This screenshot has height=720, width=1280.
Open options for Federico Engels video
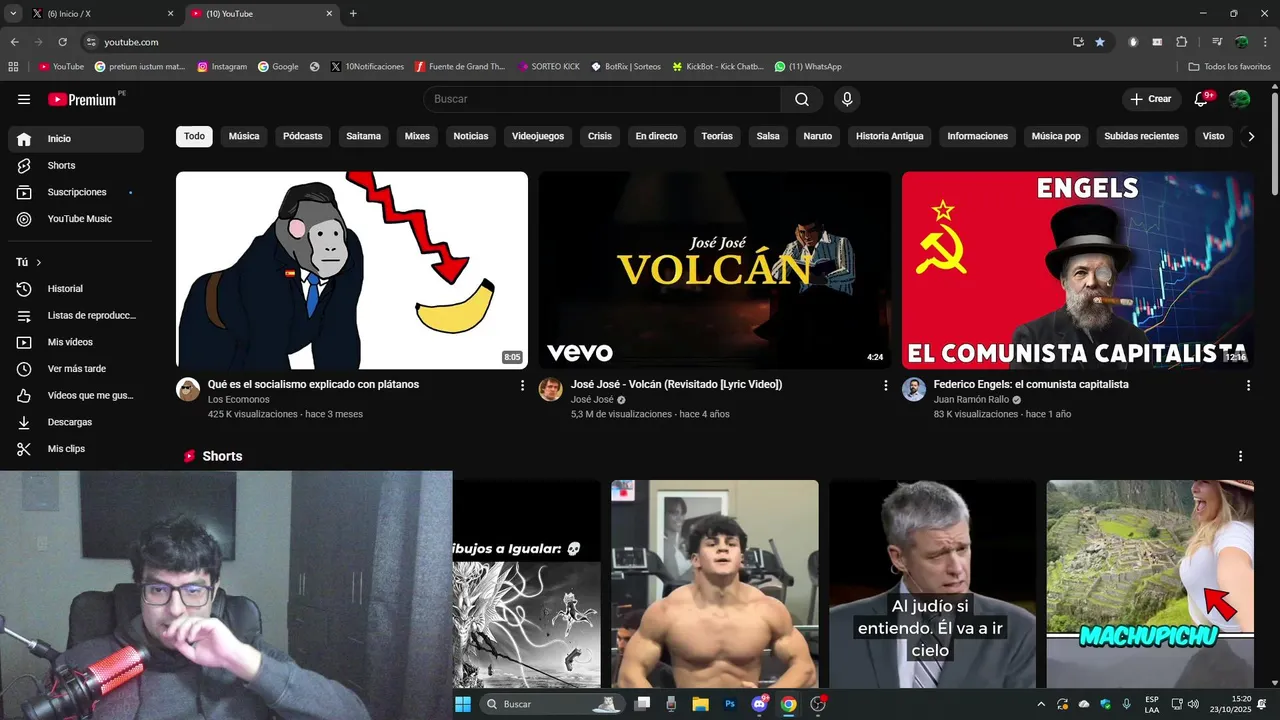[x=1248, y=385]
